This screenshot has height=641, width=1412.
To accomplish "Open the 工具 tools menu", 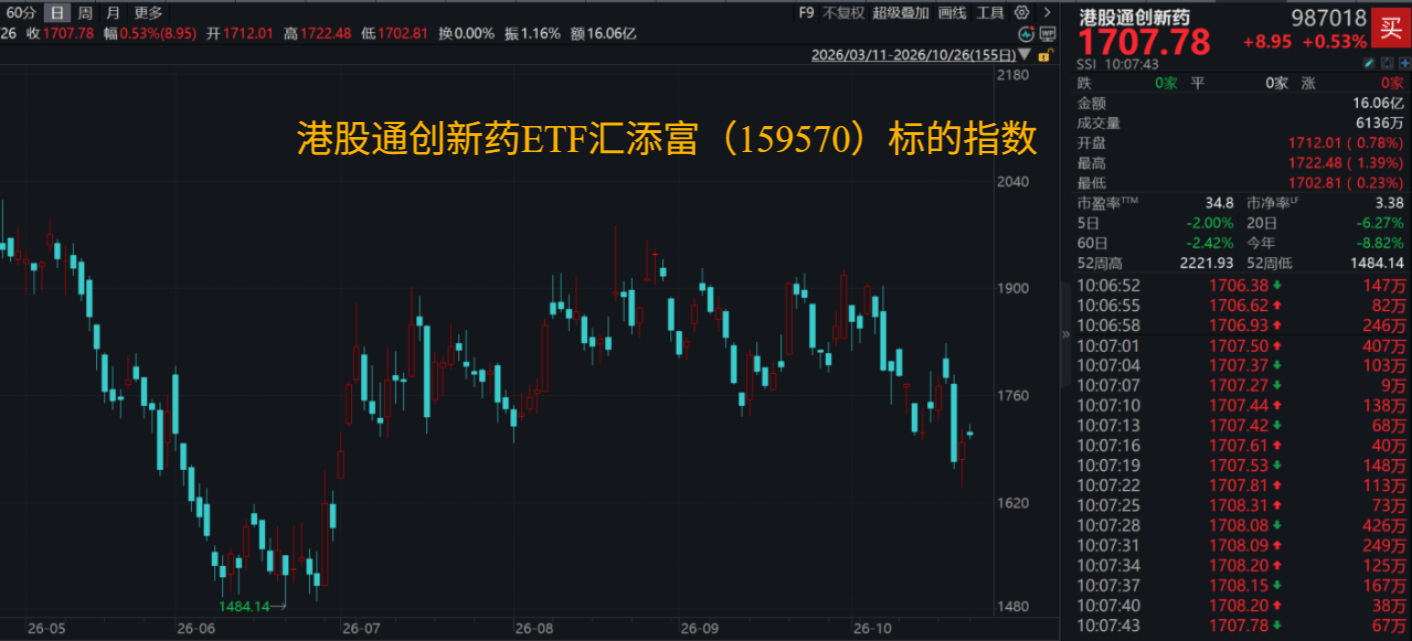I will click(990, 13).
